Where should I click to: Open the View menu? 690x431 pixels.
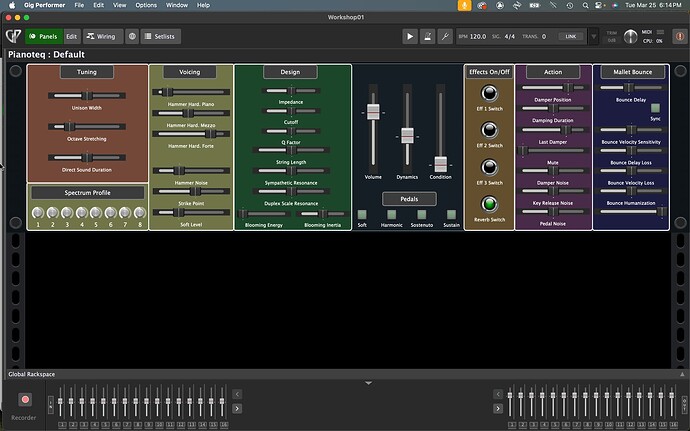119,5
